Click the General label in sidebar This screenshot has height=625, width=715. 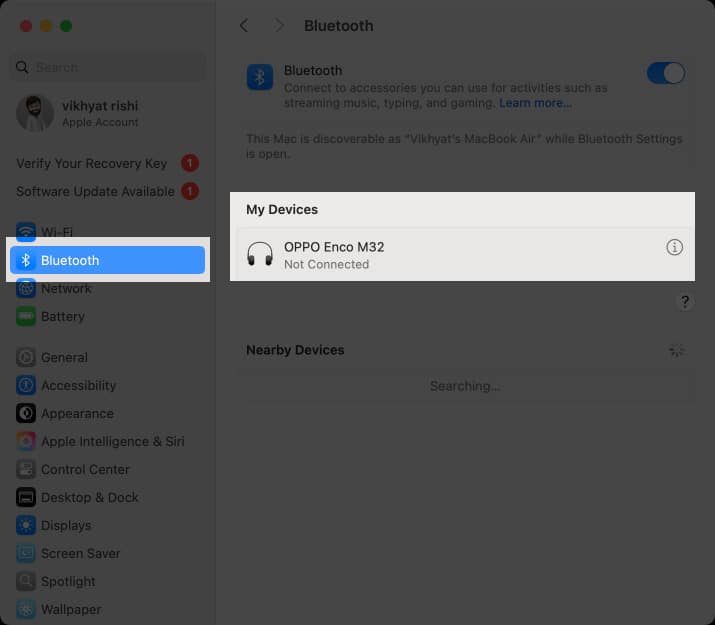pos(64,357)
